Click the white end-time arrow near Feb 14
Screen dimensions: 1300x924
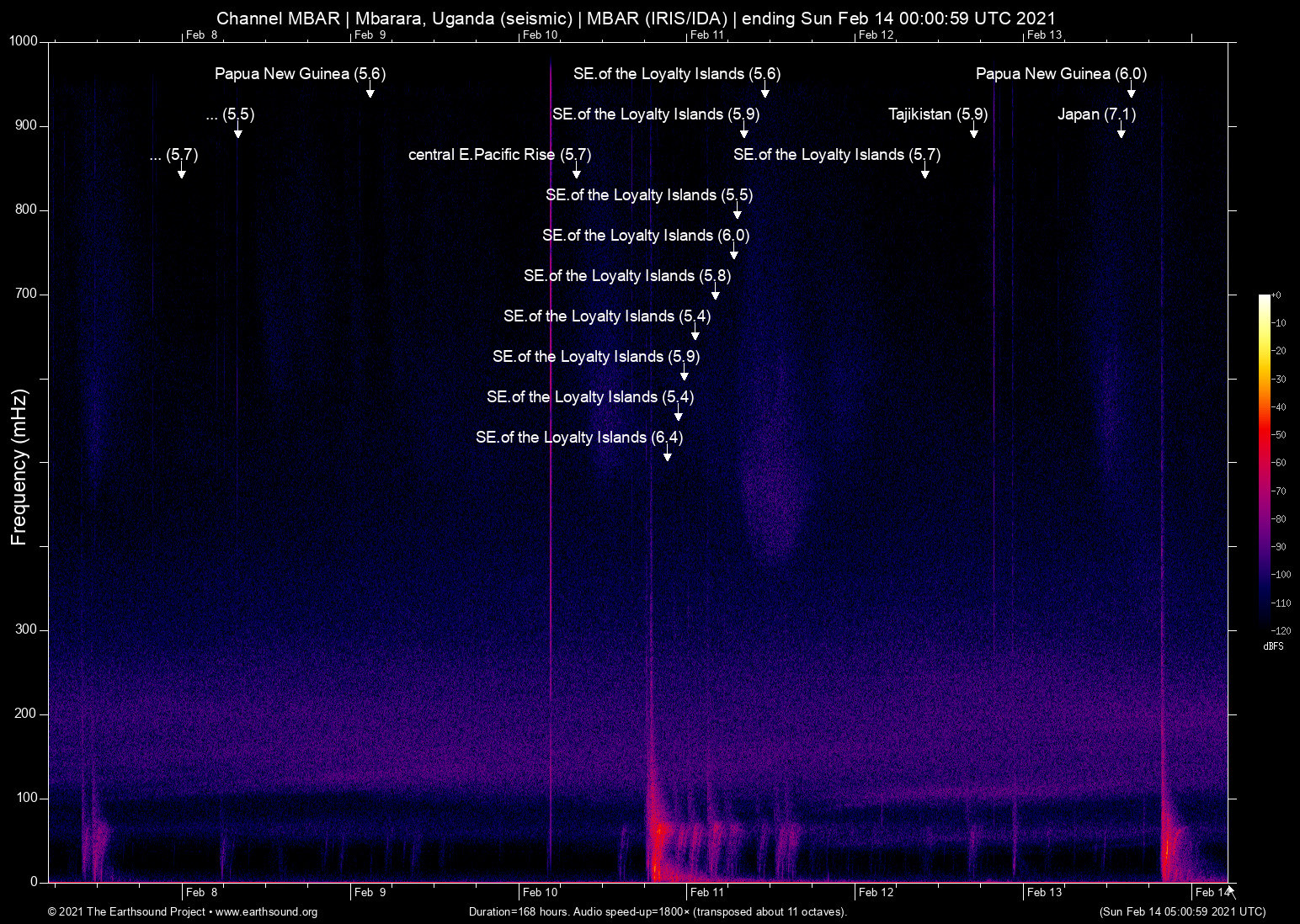1231,892
